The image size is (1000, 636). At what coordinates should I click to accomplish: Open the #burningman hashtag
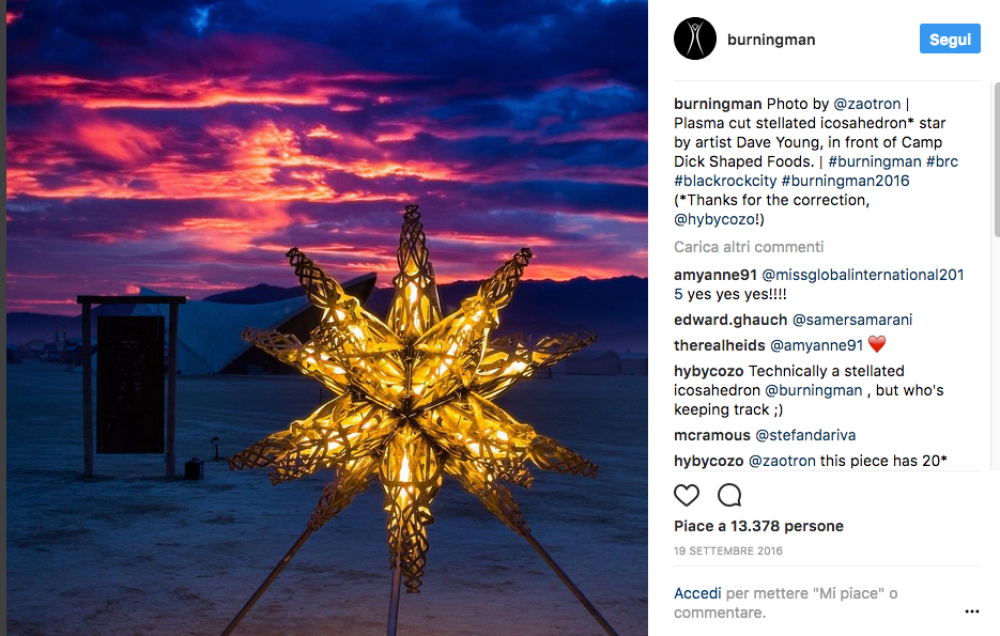pyautogui.click(x=875, y=161)
